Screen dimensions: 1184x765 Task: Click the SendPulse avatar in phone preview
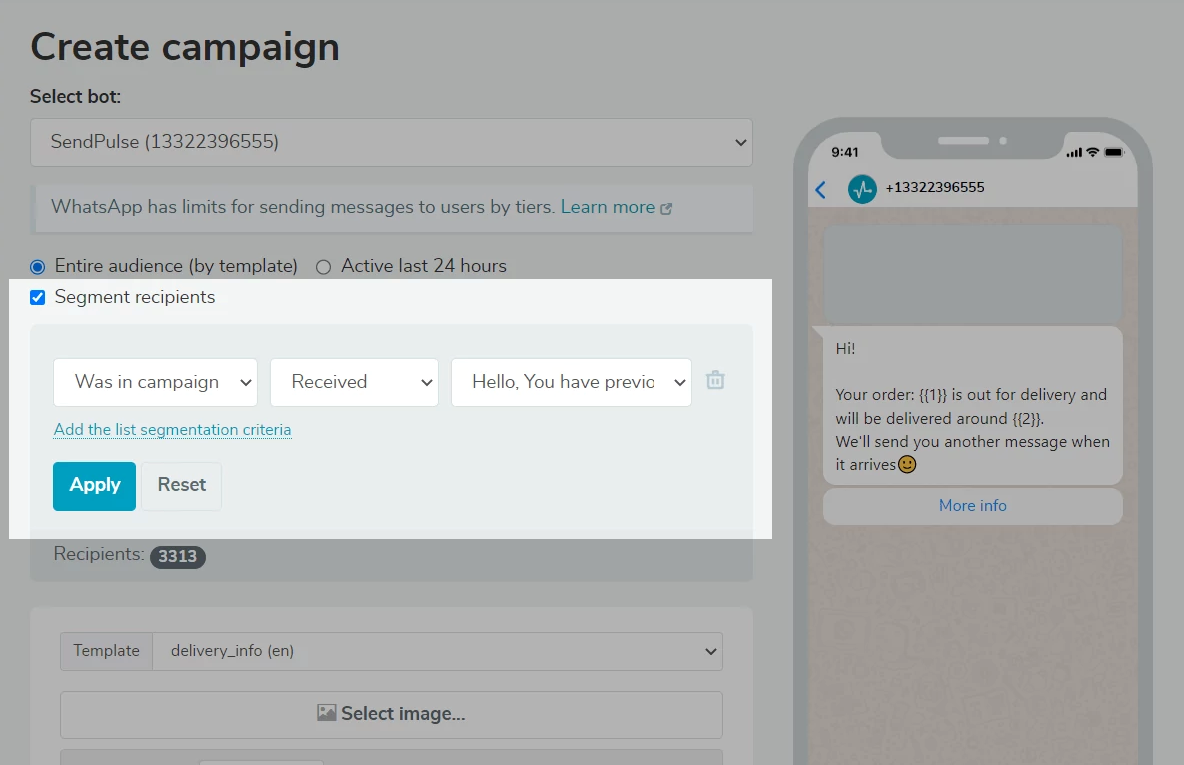tap(862, 189)
